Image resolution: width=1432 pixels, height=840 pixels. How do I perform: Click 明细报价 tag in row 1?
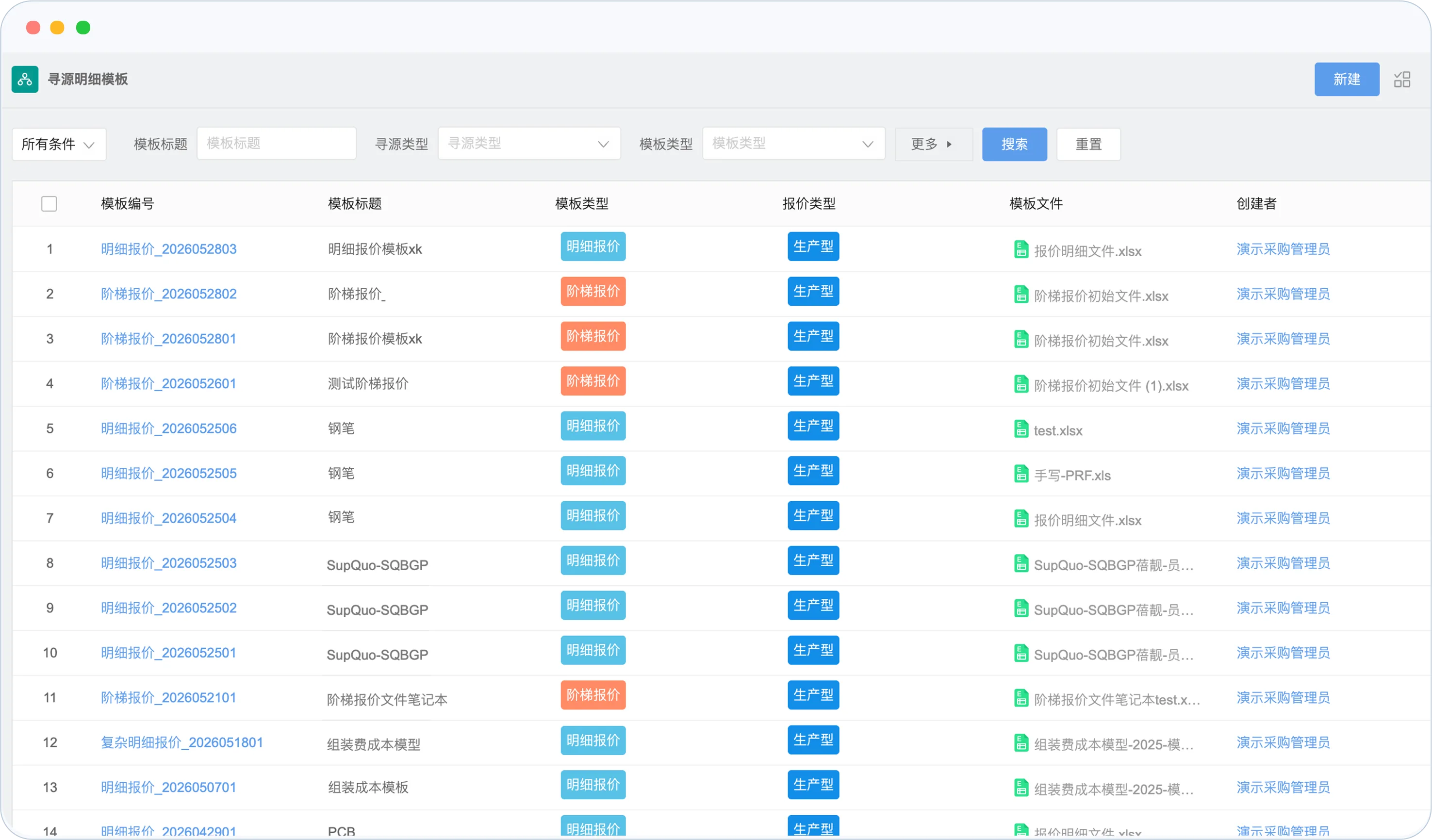(593, 247)
